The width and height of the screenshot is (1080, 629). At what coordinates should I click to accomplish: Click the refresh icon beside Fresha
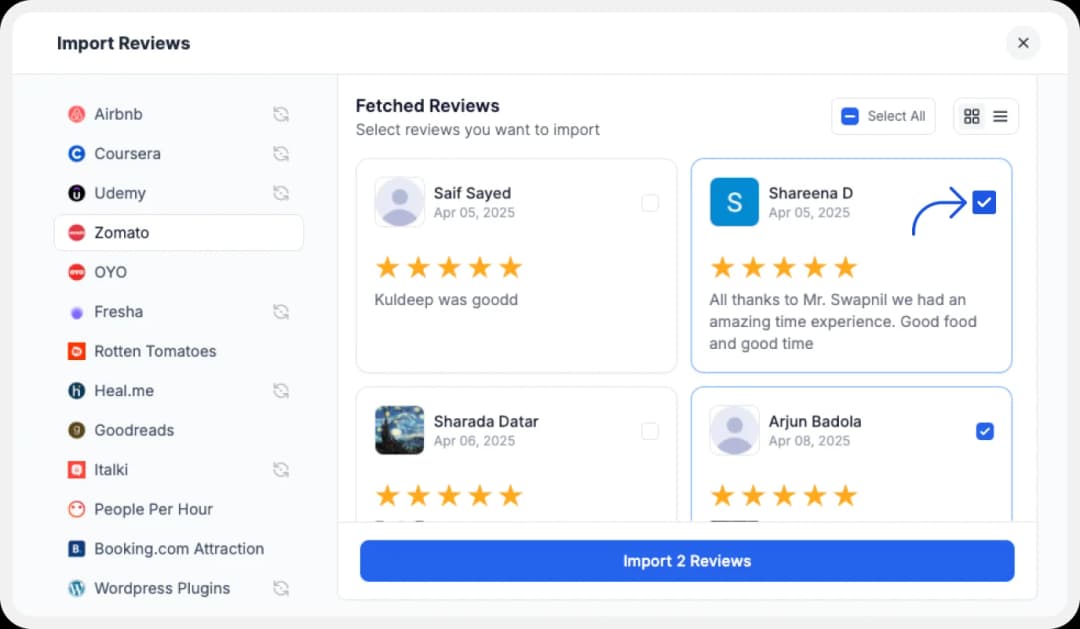pos(281,311)
